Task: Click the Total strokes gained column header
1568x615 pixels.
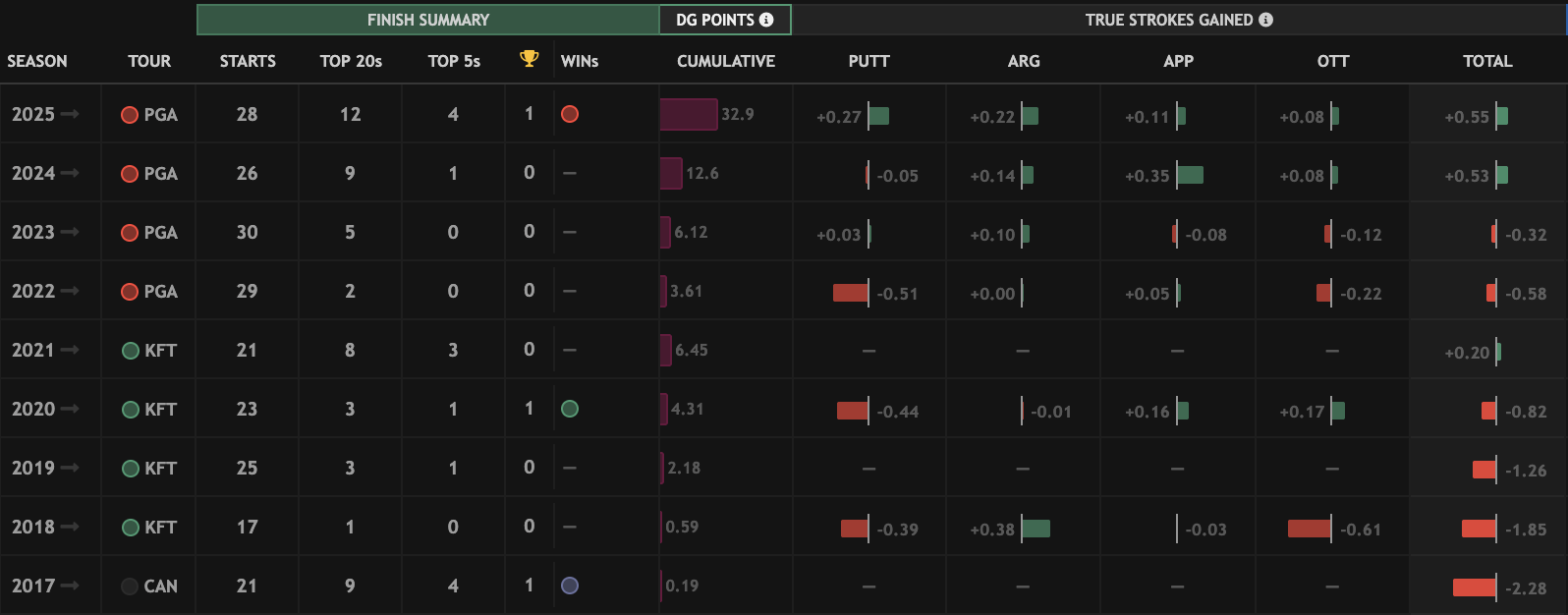Action: pyautogui.click(x=1487, y=61)
